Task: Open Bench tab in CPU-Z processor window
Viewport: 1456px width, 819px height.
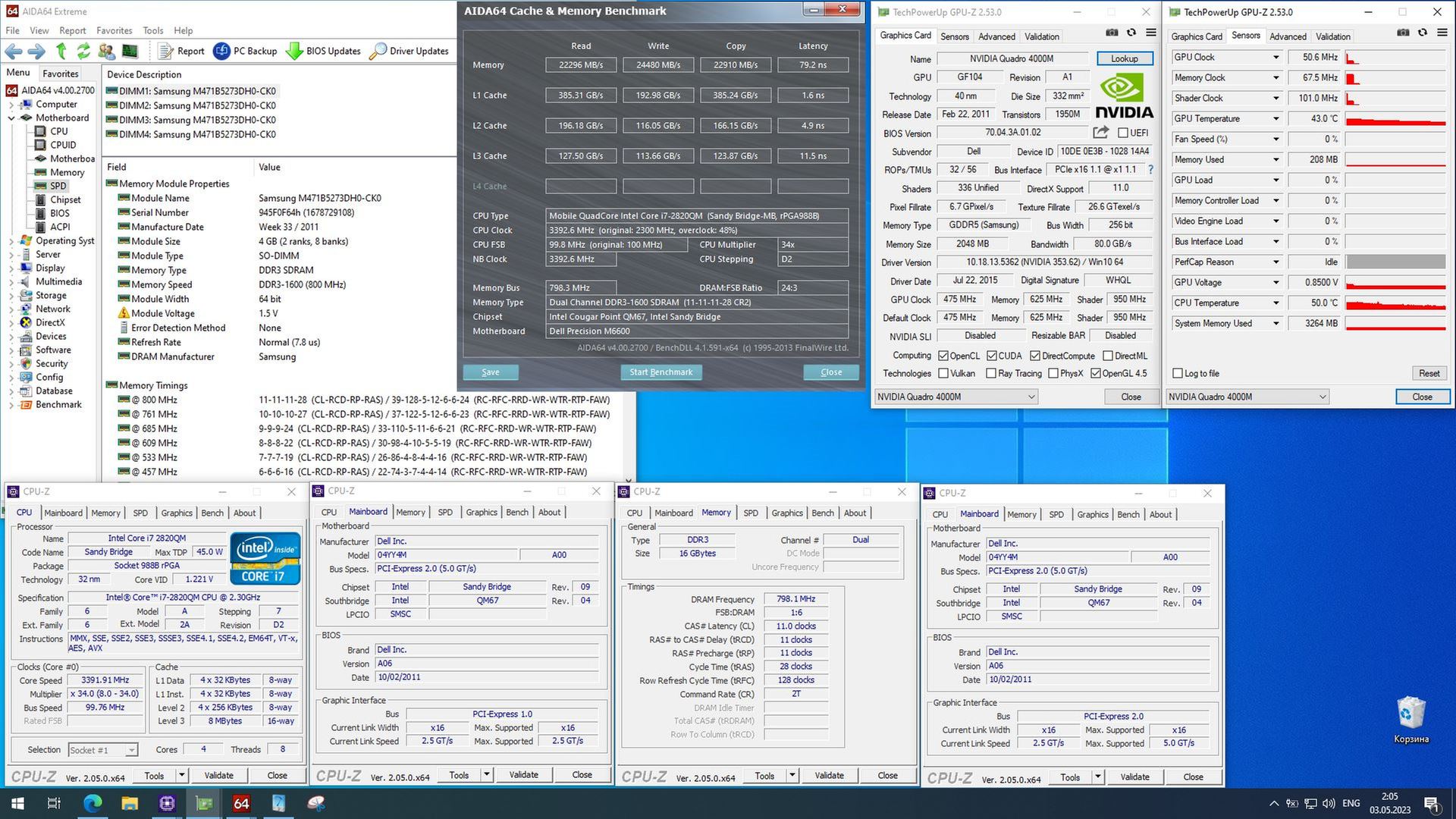Action: click(x=212, y=513)
